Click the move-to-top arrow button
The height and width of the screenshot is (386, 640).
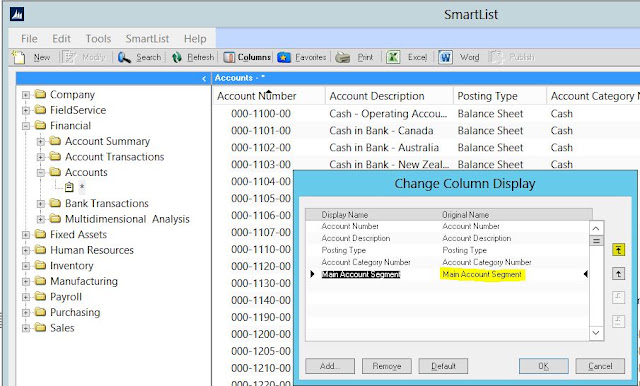pos(618,250)
